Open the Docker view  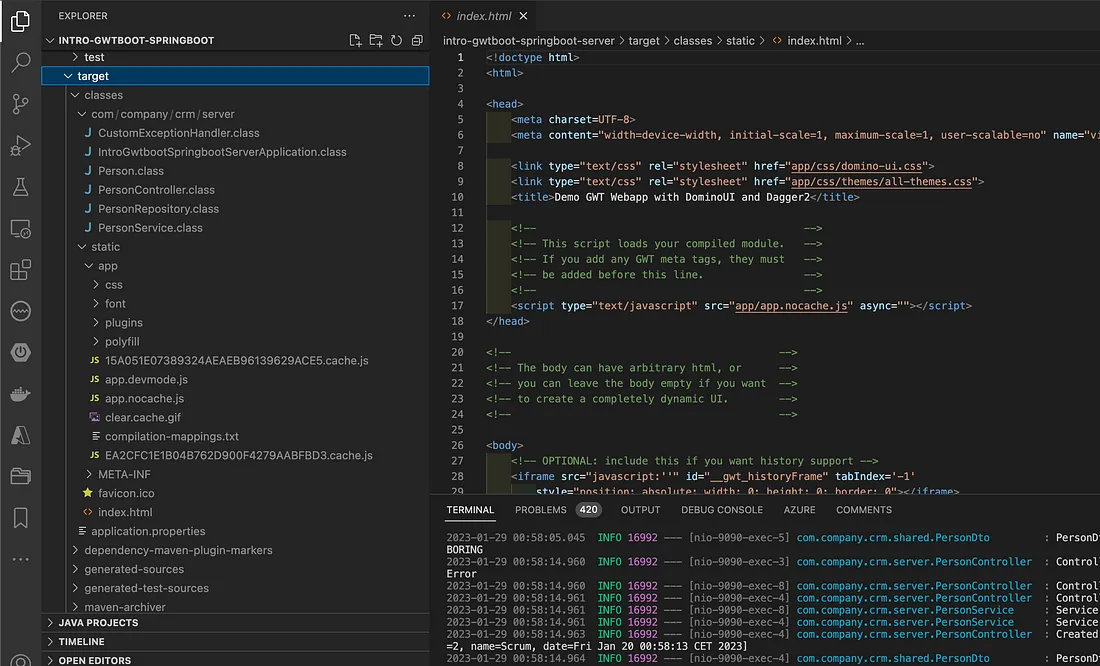click(20, 394)
